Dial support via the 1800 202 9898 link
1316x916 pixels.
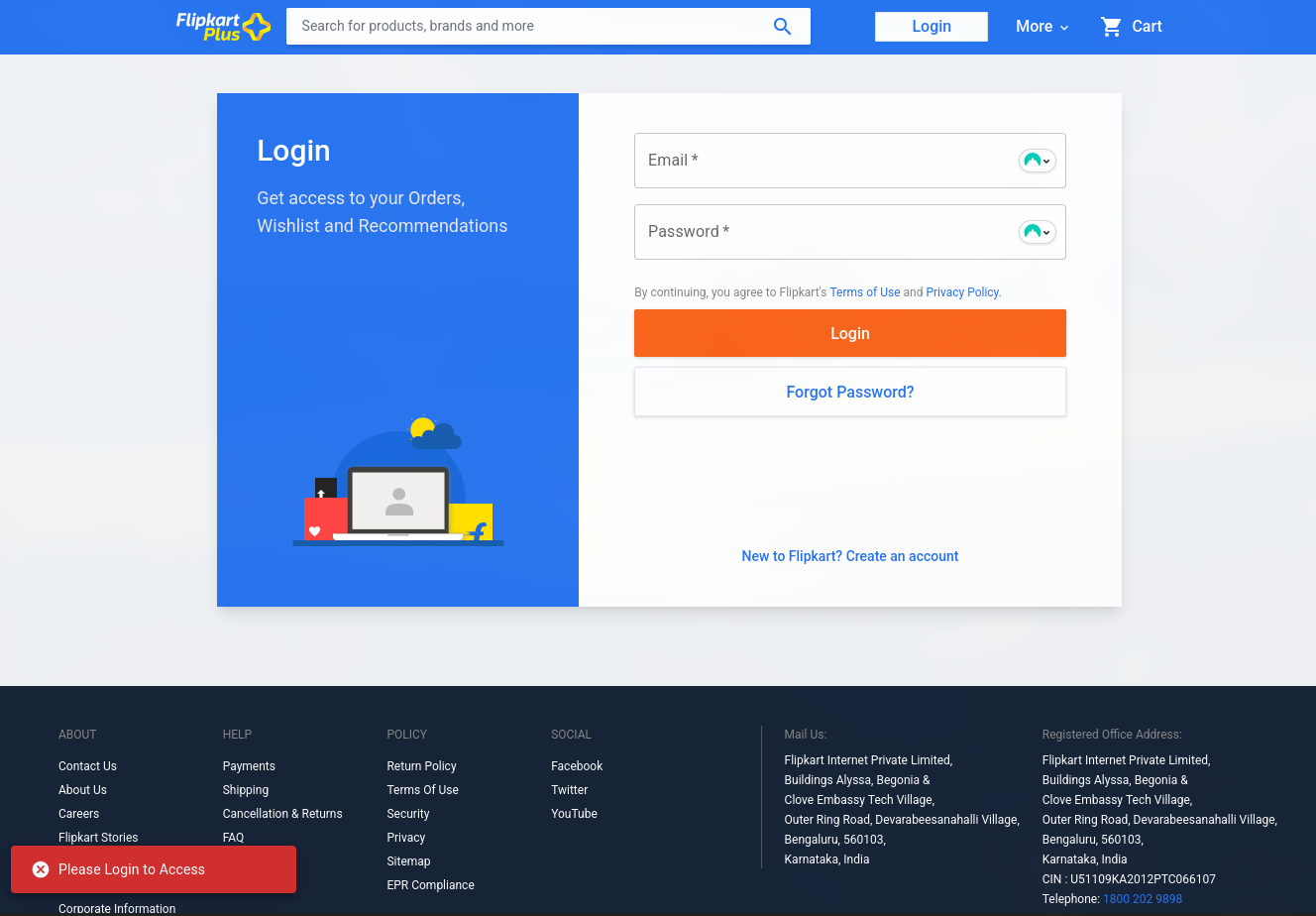(x=1142, y=898)
